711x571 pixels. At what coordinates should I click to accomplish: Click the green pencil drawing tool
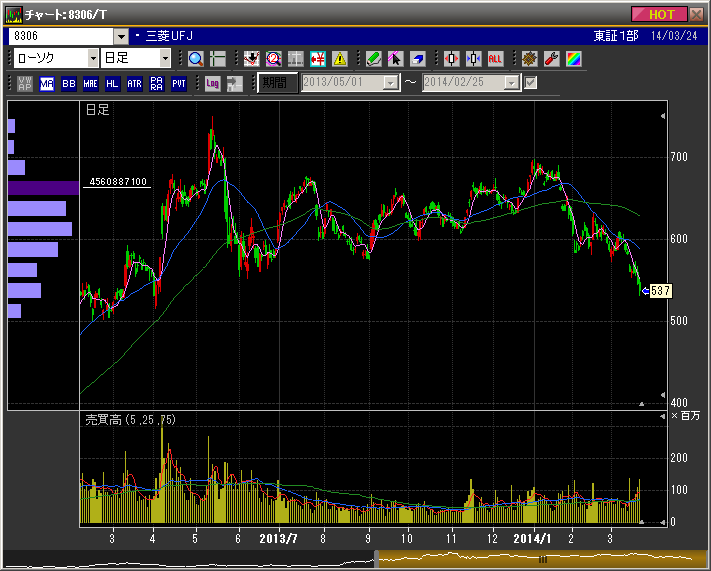[x=373, y=59]
